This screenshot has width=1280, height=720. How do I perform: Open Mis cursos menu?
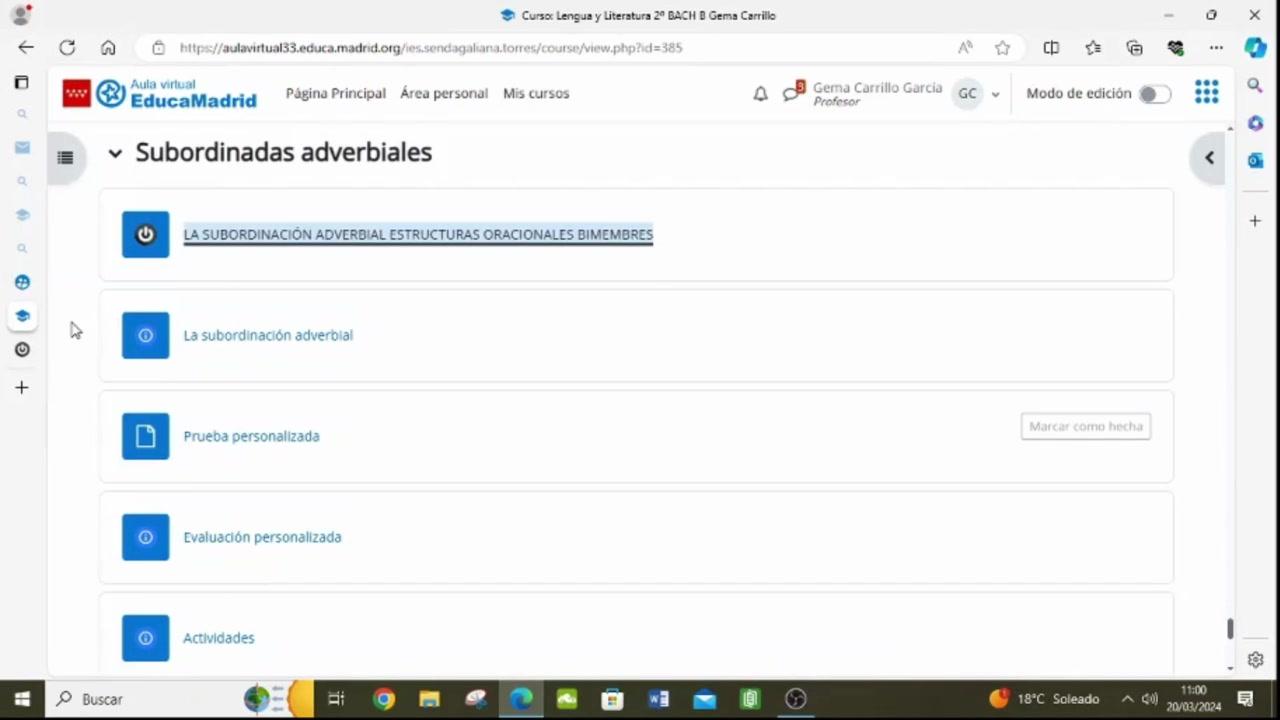pyautogui.click(x=536, y=93)
